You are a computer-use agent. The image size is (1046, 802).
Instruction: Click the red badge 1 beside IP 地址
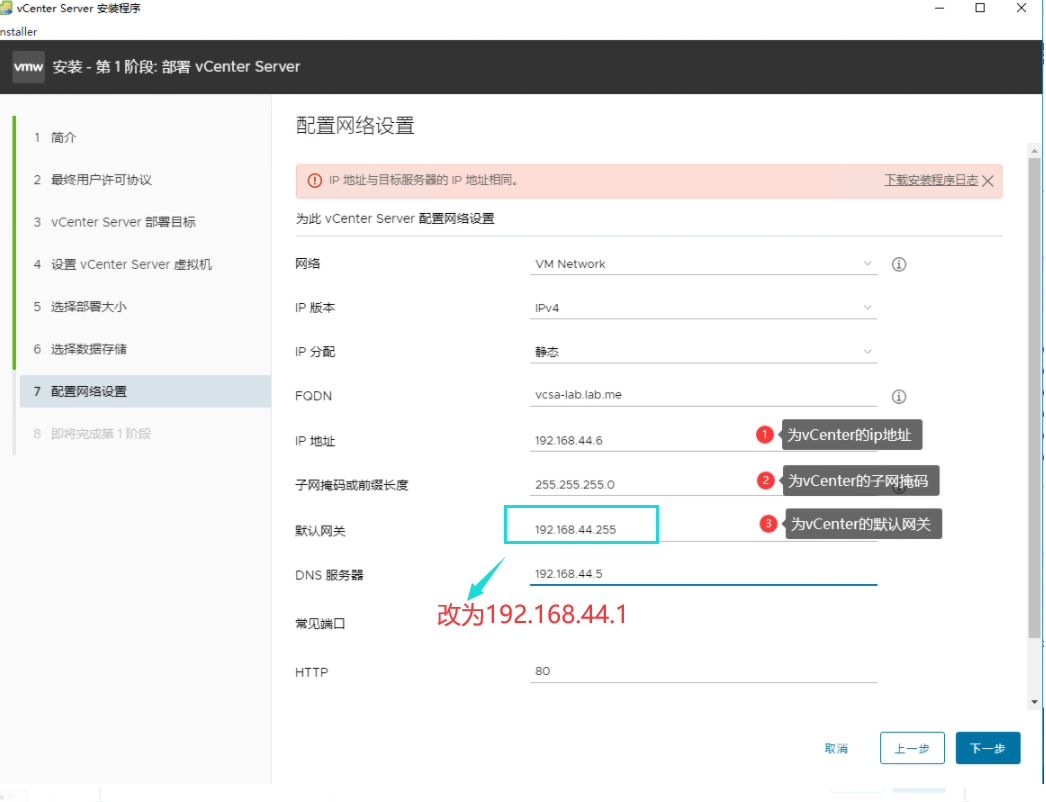coord(766,434)
